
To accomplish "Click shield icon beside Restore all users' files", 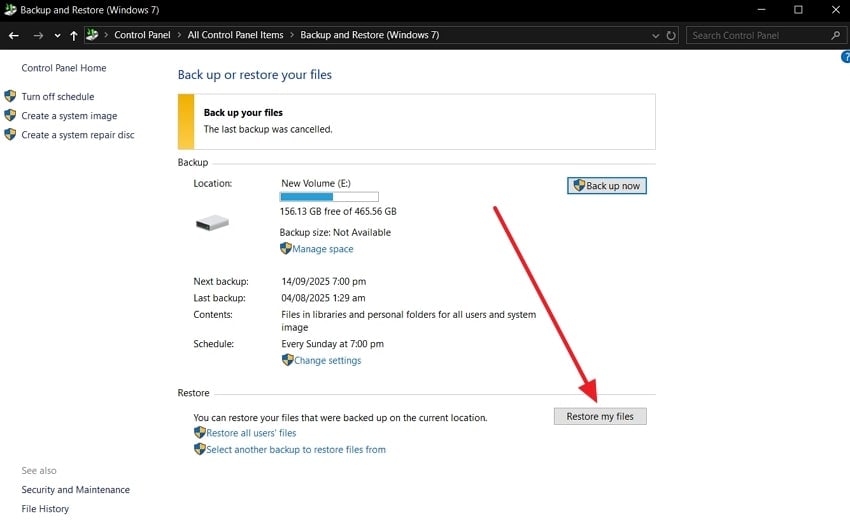I will pos(199,432).
